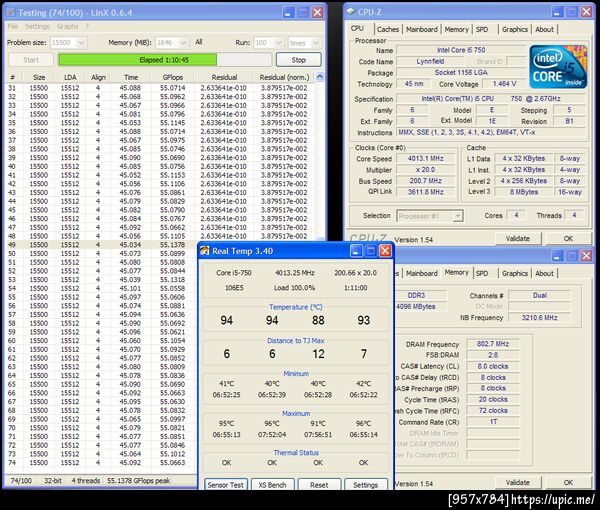Sort results by the Time column header
The width and height of the screenshot is (600, 510).
[x=131, y=77]
